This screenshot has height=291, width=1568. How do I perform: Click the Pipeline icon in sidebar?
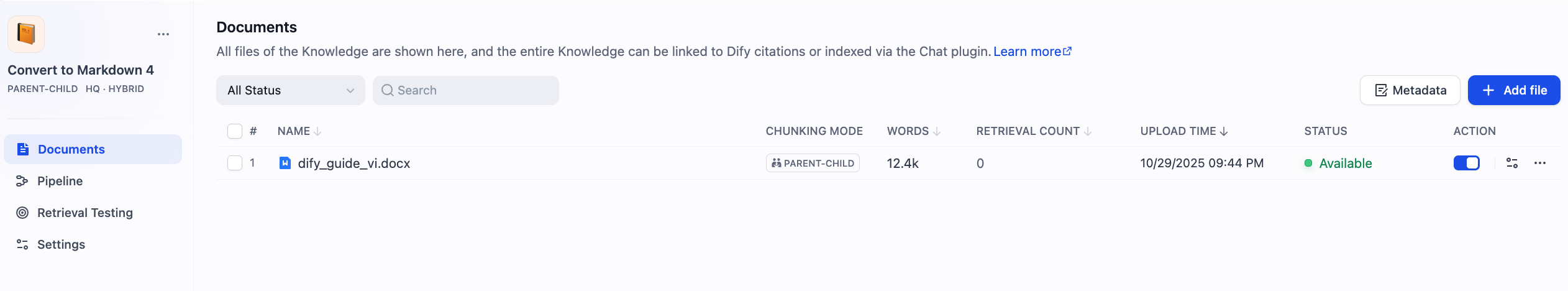coord(22,181)
